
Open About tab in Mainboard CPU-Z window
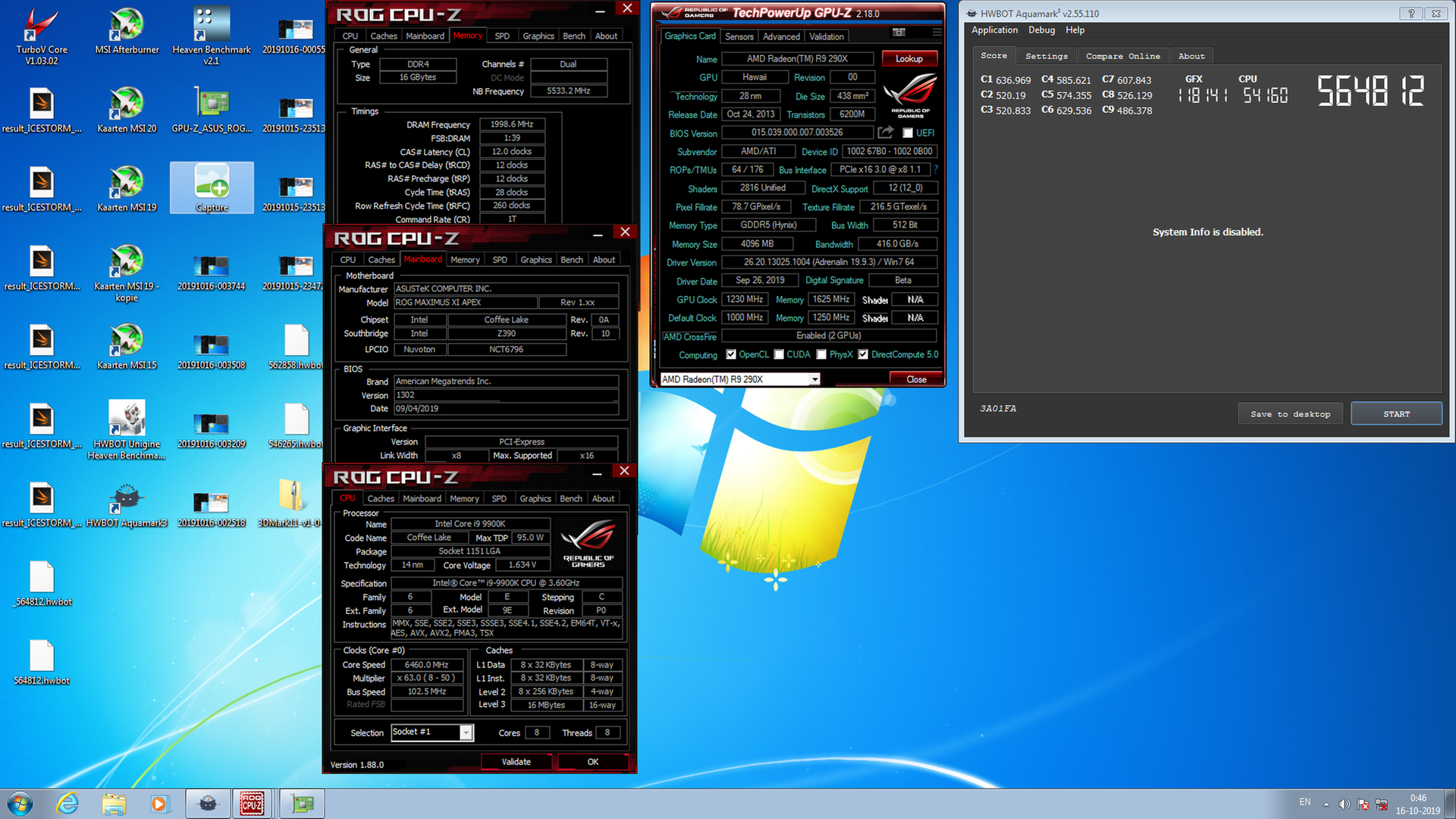(604, 259)
